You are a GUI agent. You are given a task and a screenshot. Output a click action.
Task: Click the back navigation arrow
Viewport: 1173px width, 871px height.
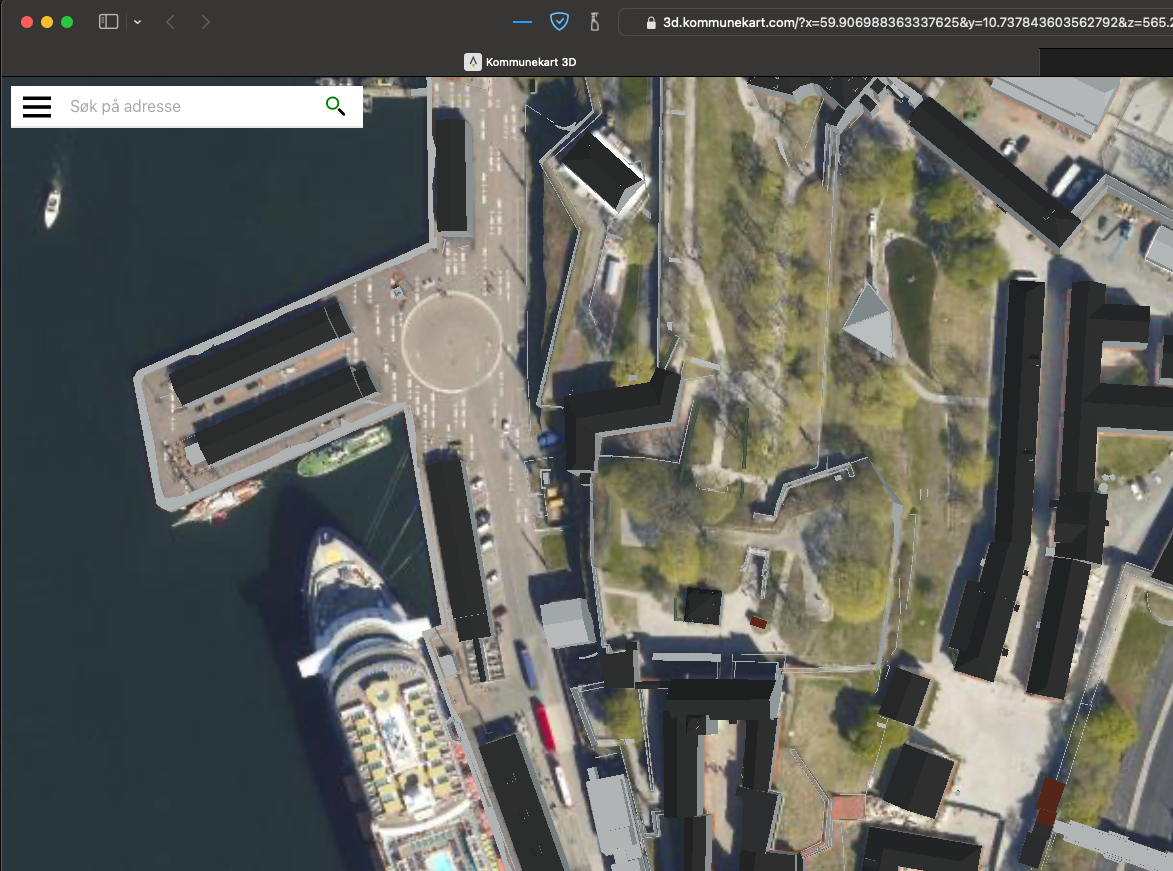[170, 20]
